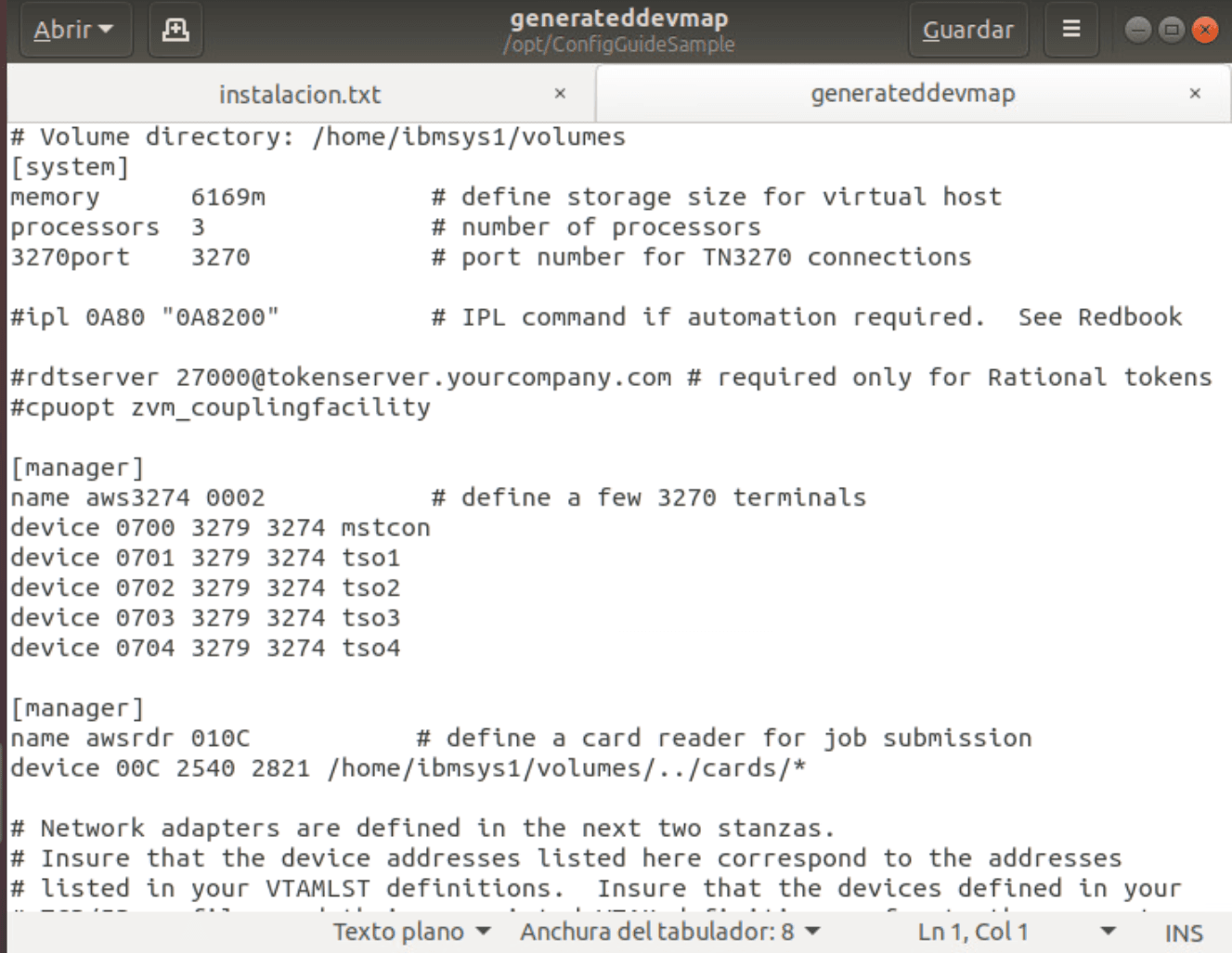Switch to the instalacion.txt tab

[x=299, y=95]
